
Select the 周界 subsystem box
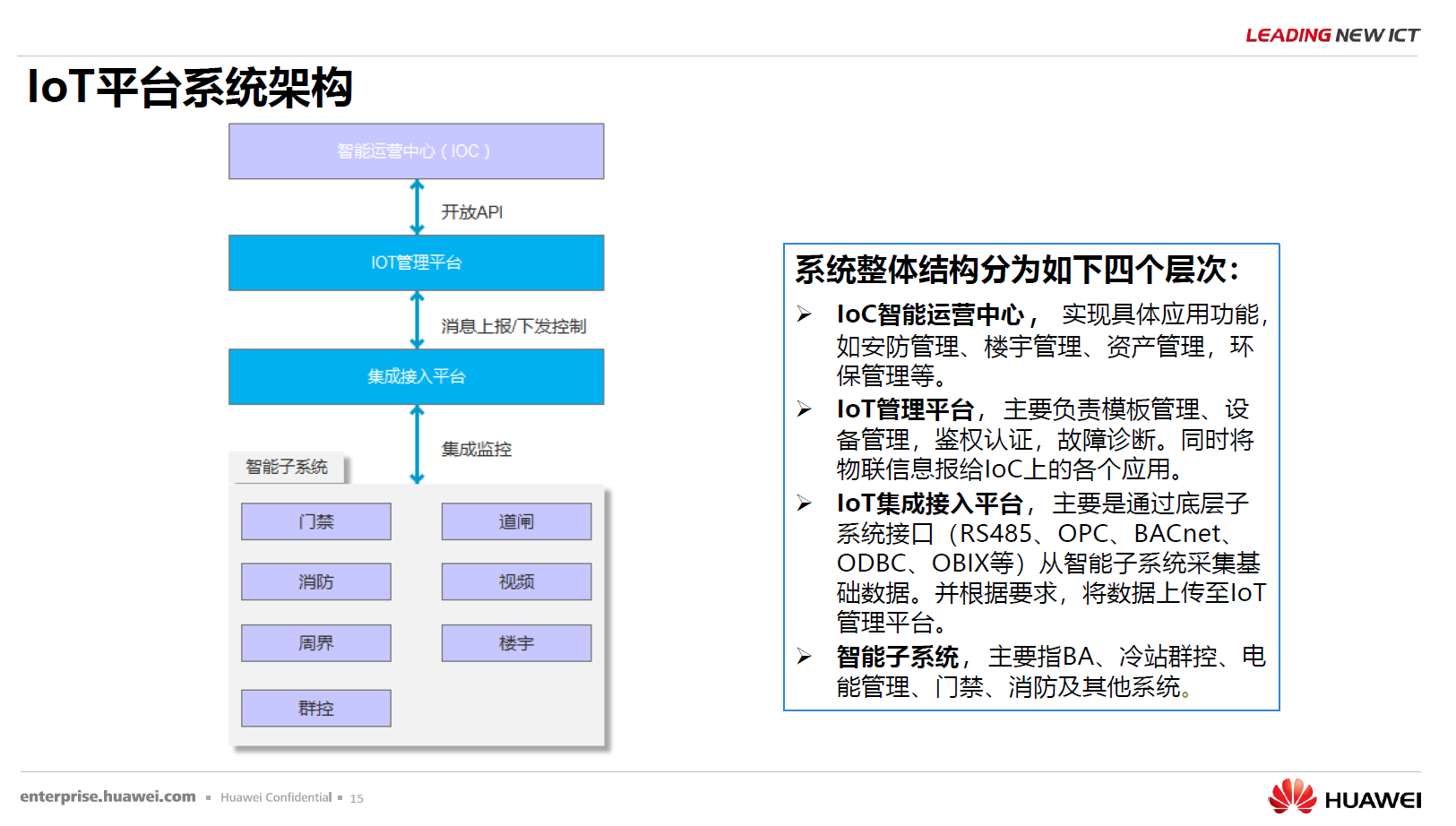click(x=316, y=643)
